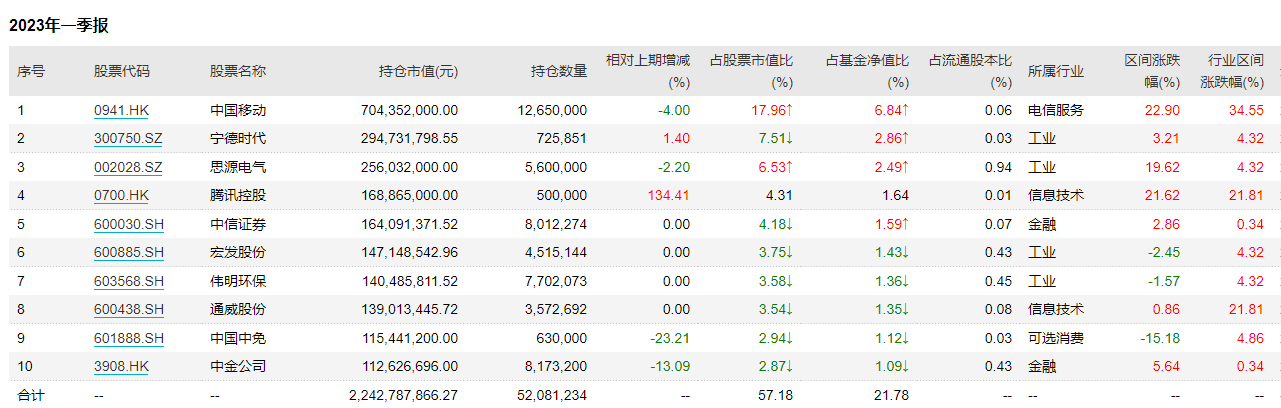The height and width of the screenshot is (408, 1281).
Task: Click 工业 industry link in 伟明环保 row
Action: point(1042,281)
